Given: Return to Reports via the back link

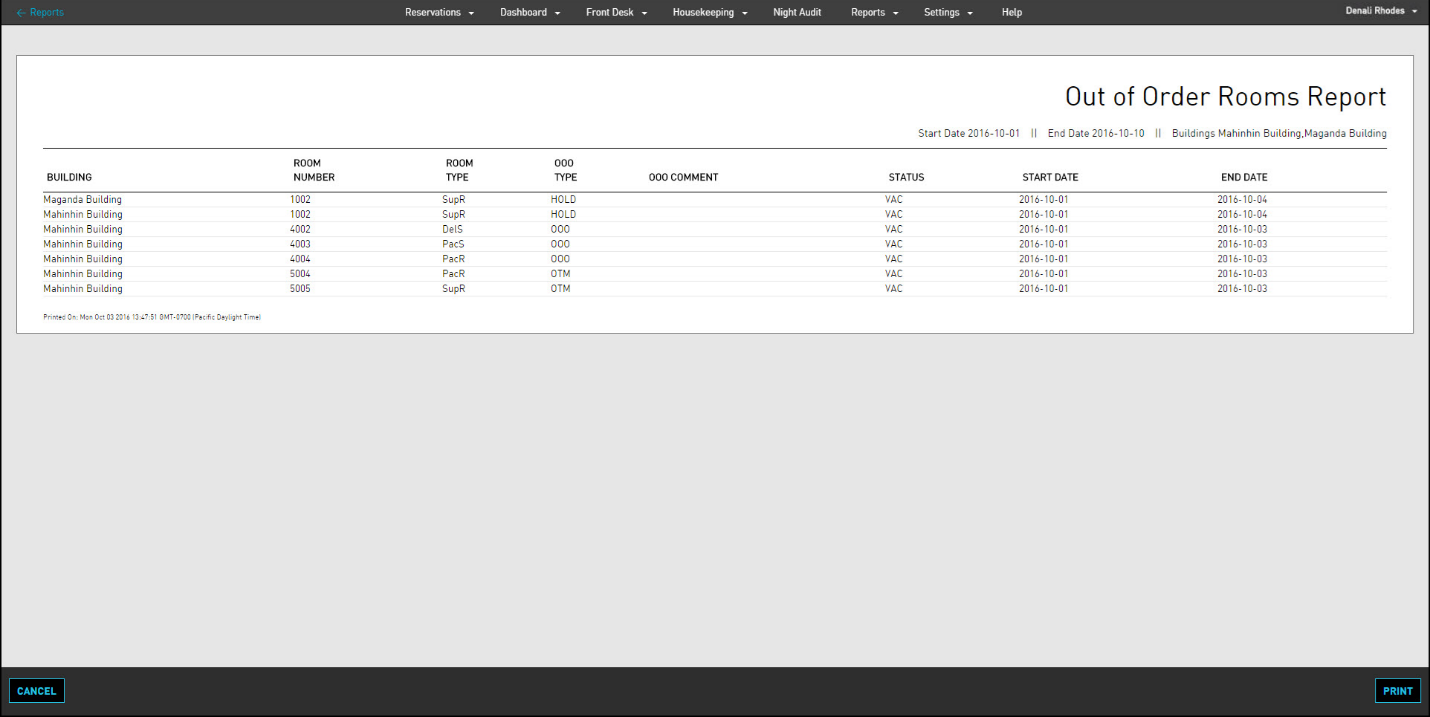Looking at the screenshot, I should 46,12.
